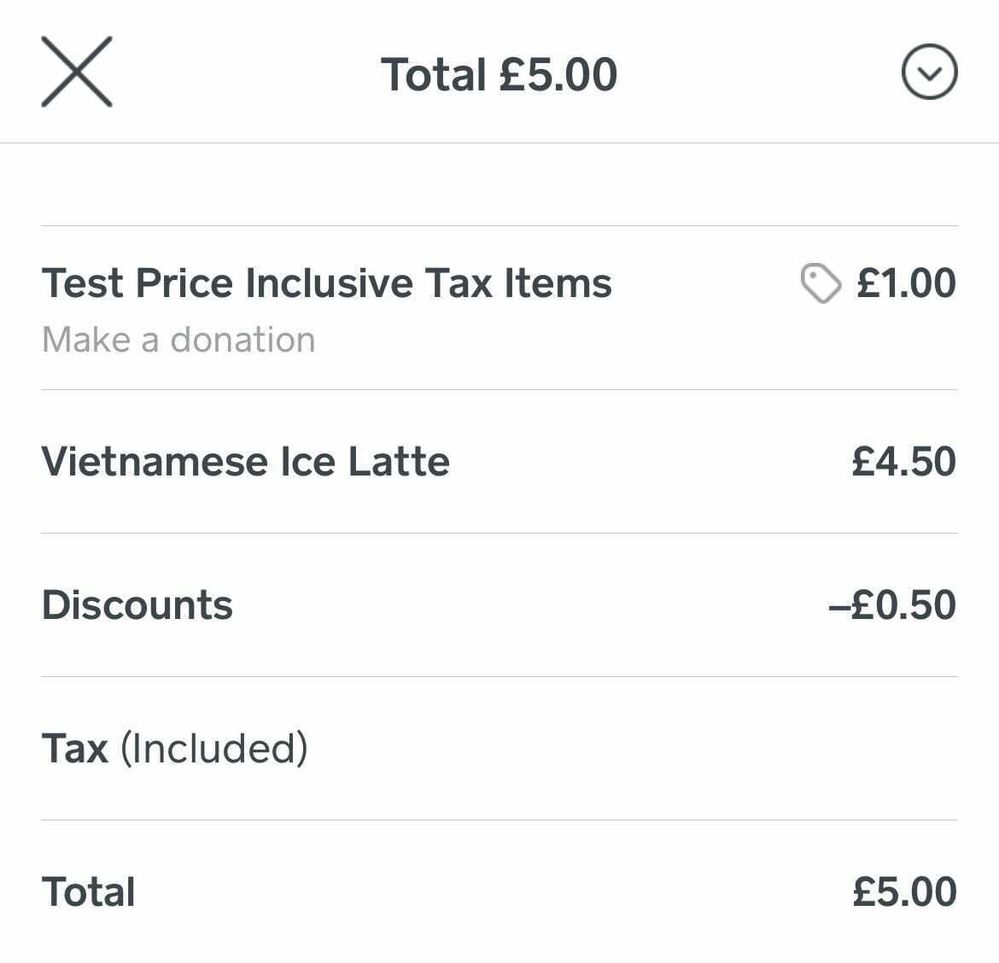Click the bold "Tax" word
999x963 pixels.
pos(74,748)
